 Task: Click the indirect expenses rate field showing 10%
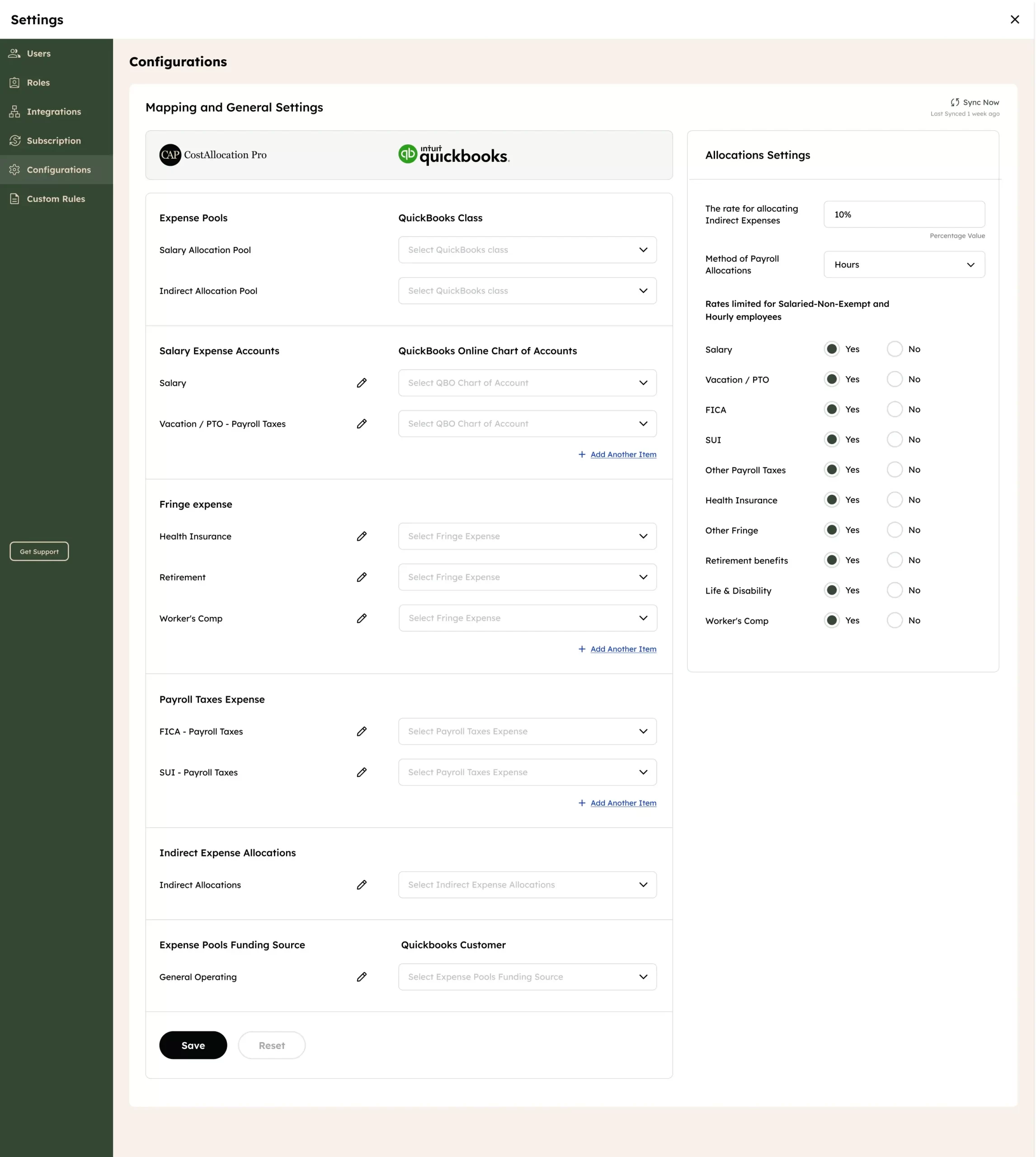coord(904,215)
